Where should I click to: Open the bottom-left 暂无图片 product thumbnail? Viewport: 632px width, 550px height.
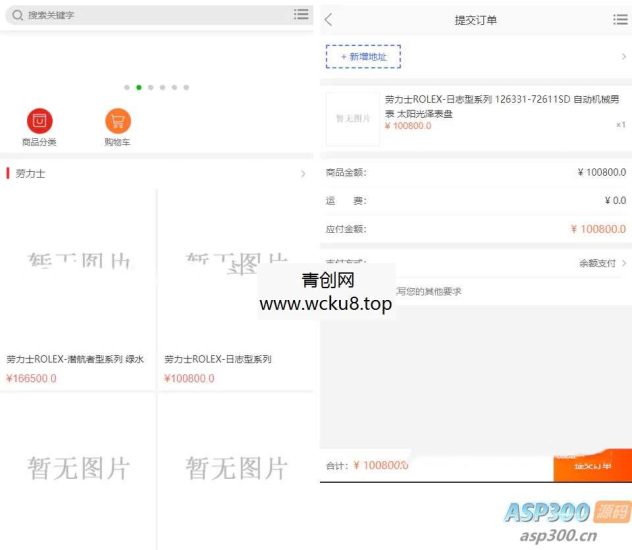pyautogui.click(x=78, y=469)
